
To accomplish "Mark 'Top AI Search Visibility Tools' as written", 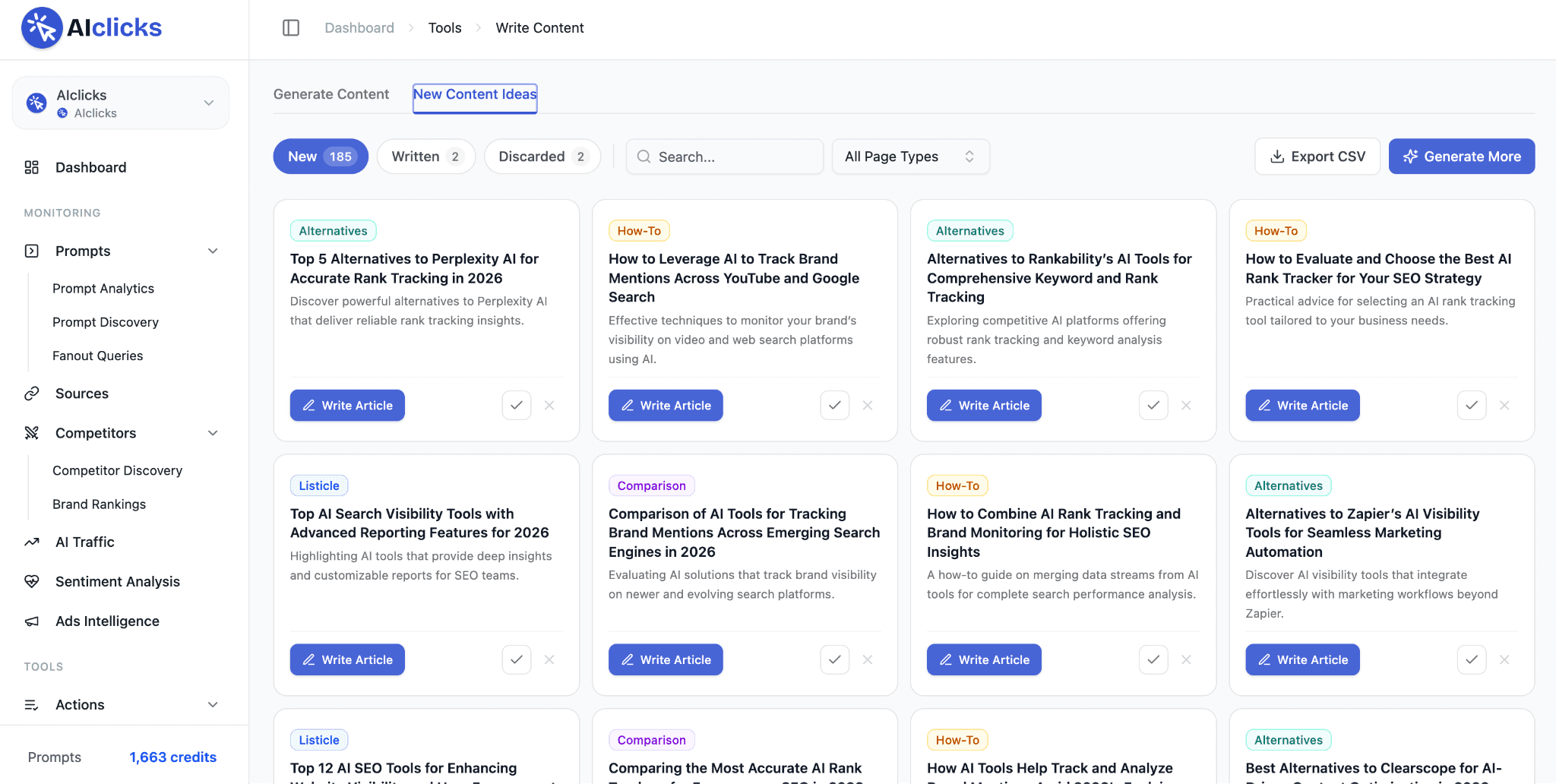I will [517, 660].
